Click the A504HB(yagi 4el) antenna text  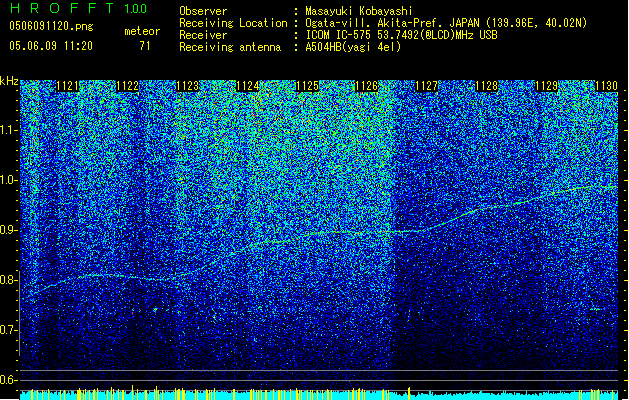(x=353, y=47)
